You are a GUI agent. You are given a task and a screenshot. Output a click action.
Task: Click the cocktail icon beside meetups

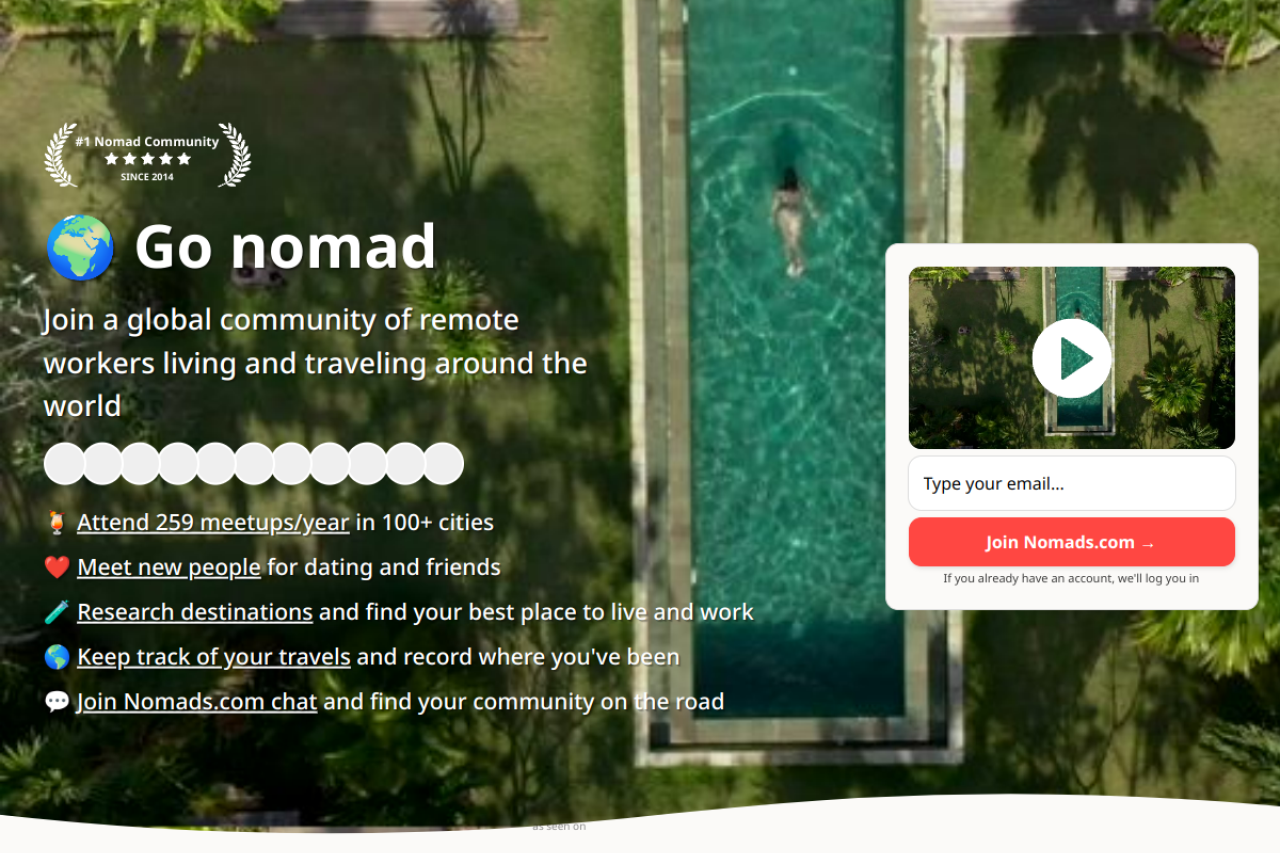[x=57, y=522]
